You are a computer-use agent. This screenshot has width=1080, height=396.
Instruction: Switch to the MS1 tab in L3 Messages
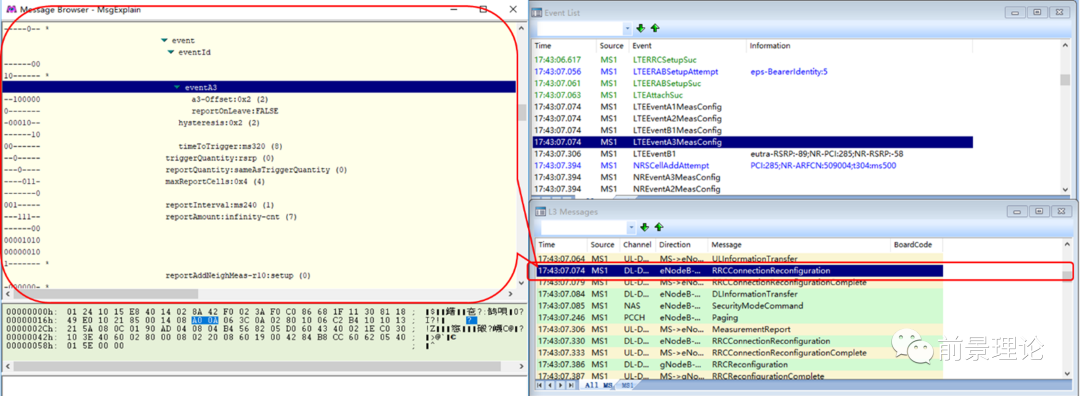[x=627, y=386]
